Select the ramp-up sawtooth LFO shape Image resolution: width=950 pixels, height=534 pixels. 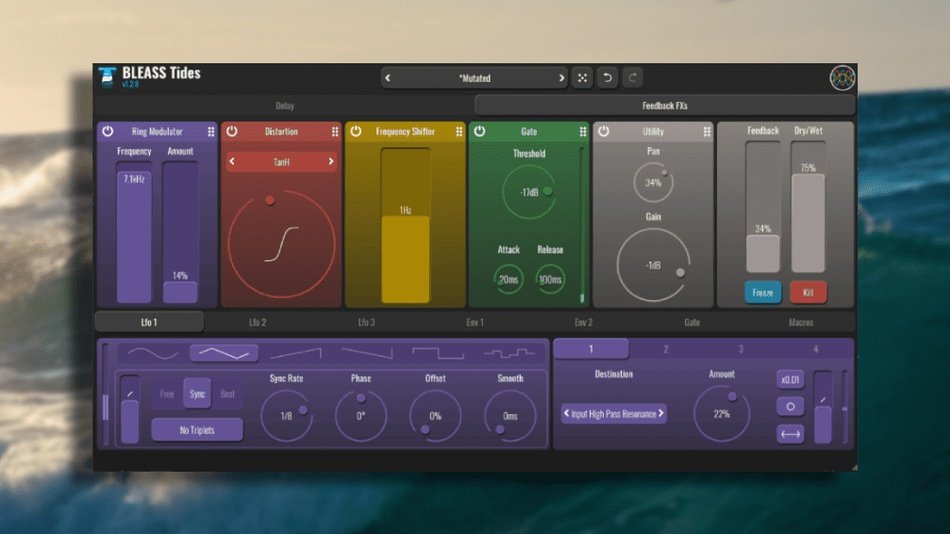295,353
